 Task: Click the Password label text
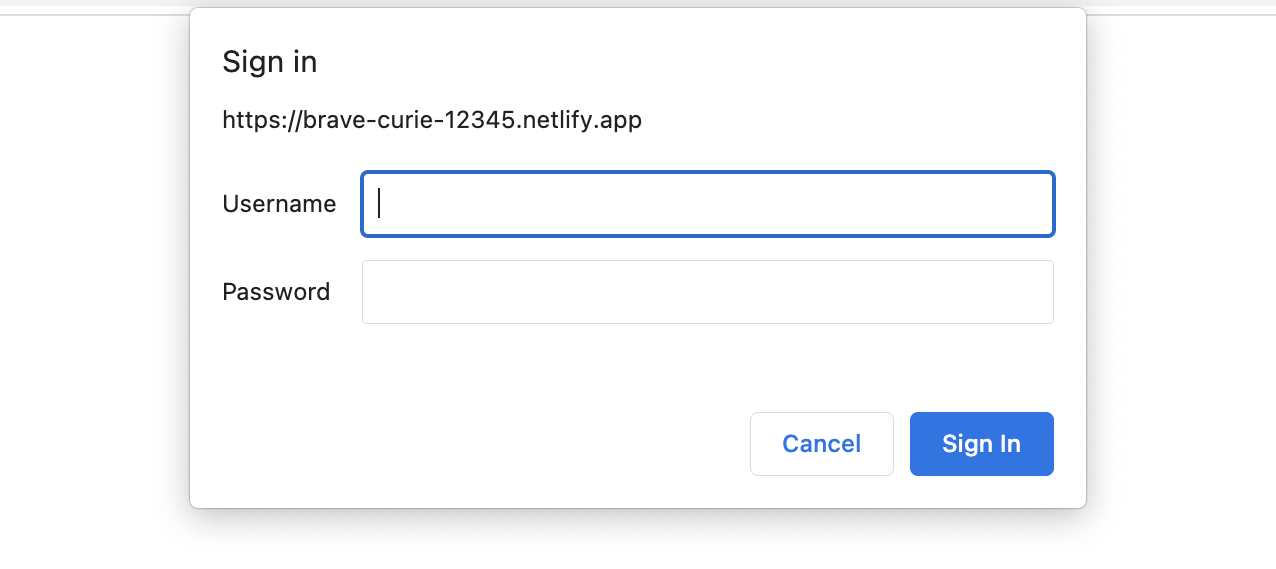tap(276, 292)
